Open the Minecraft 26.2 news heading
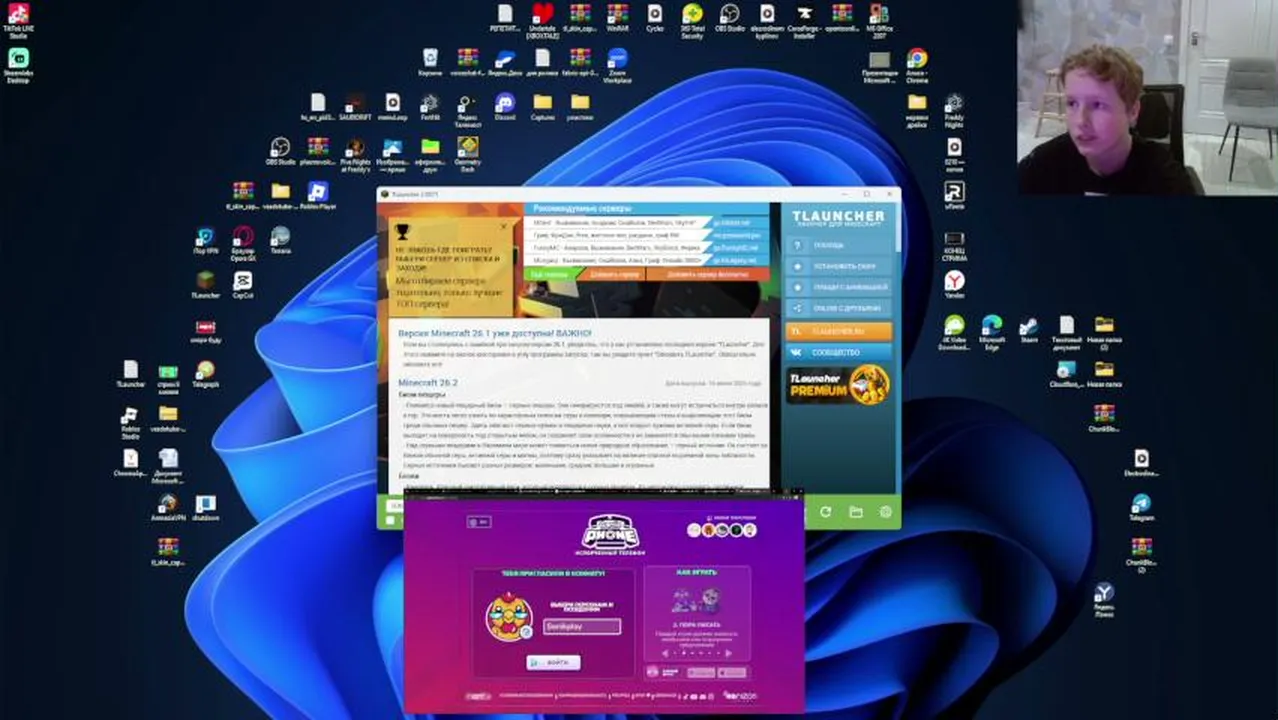 [427, 383]
